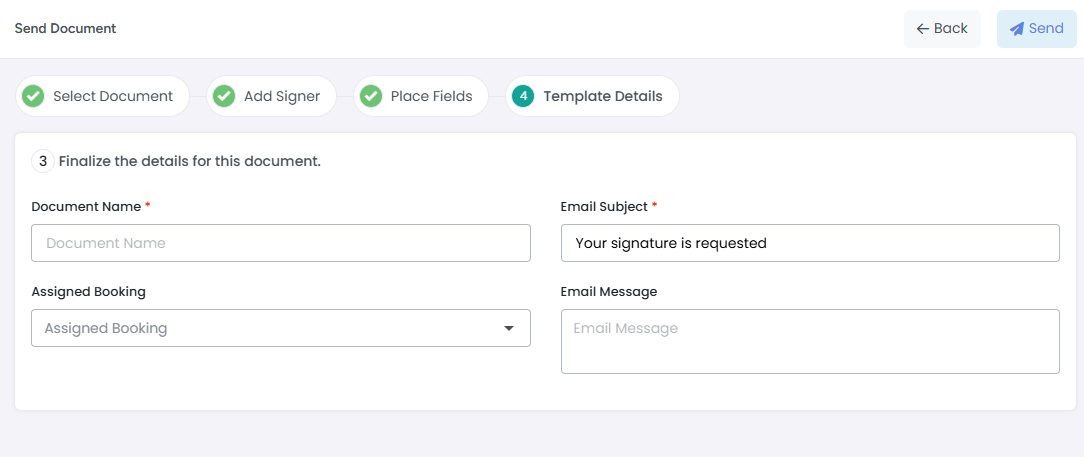The height and width of the screenshot is (457, 1084).
Task: Click the green checkmark beside Add Signer
Action: click(x=224, y=96)
